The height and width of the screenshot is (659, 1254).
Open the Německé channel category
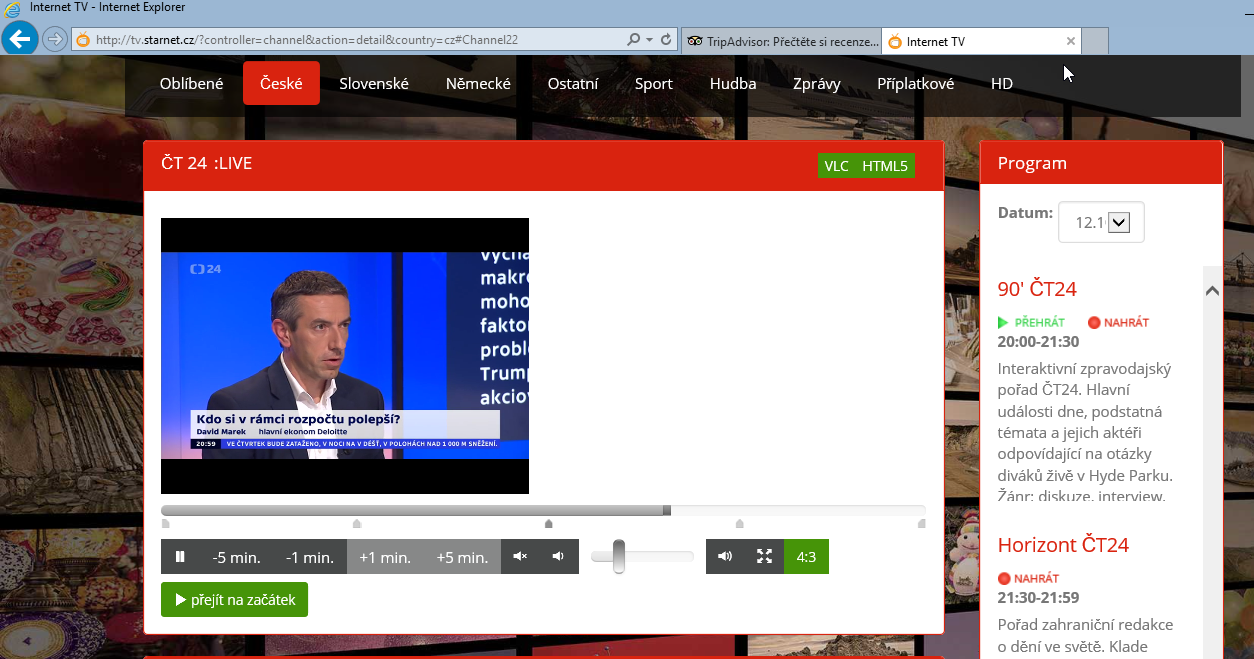[478, 83]
